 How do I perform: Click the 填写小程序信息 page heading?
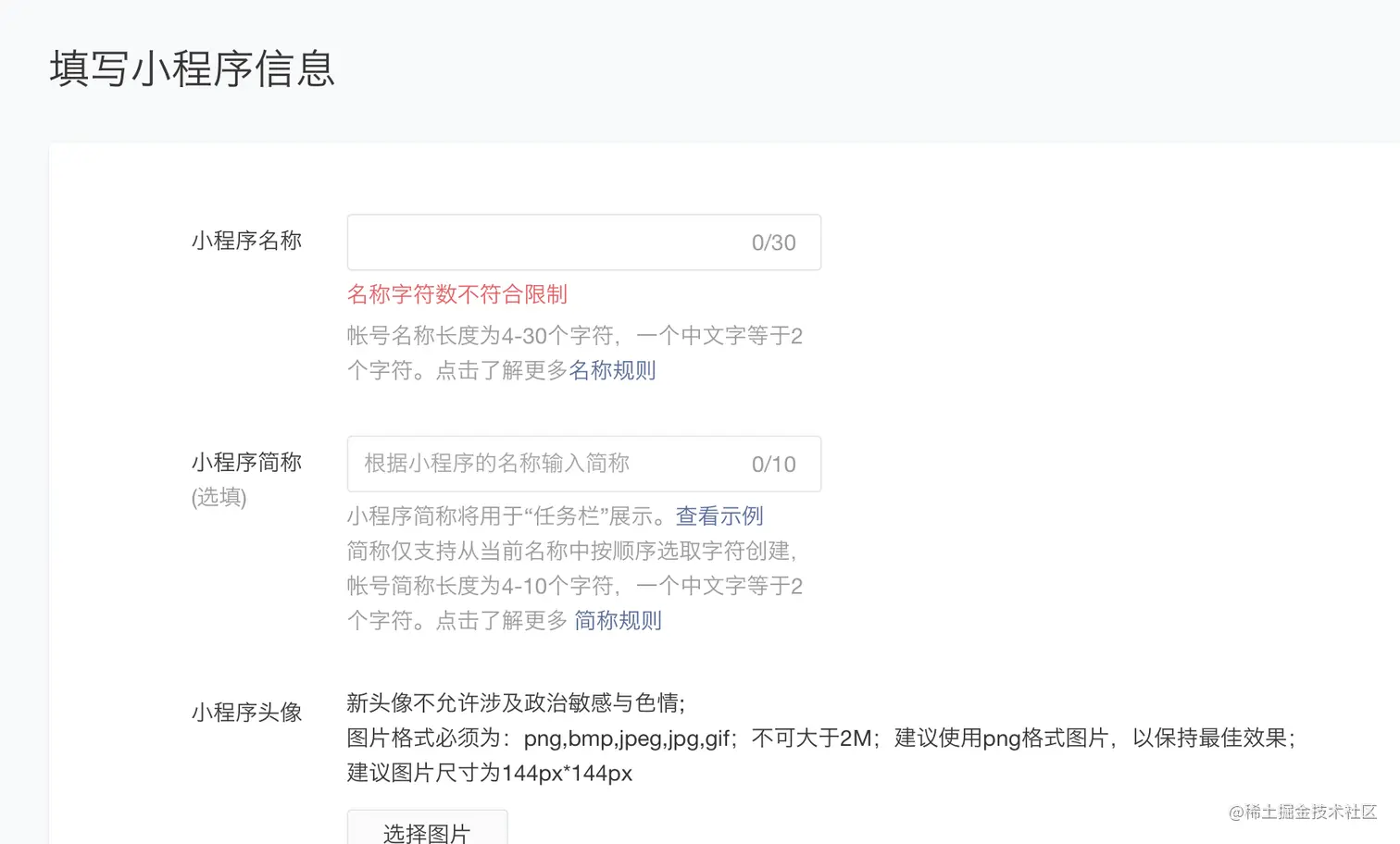pos(192,69)
